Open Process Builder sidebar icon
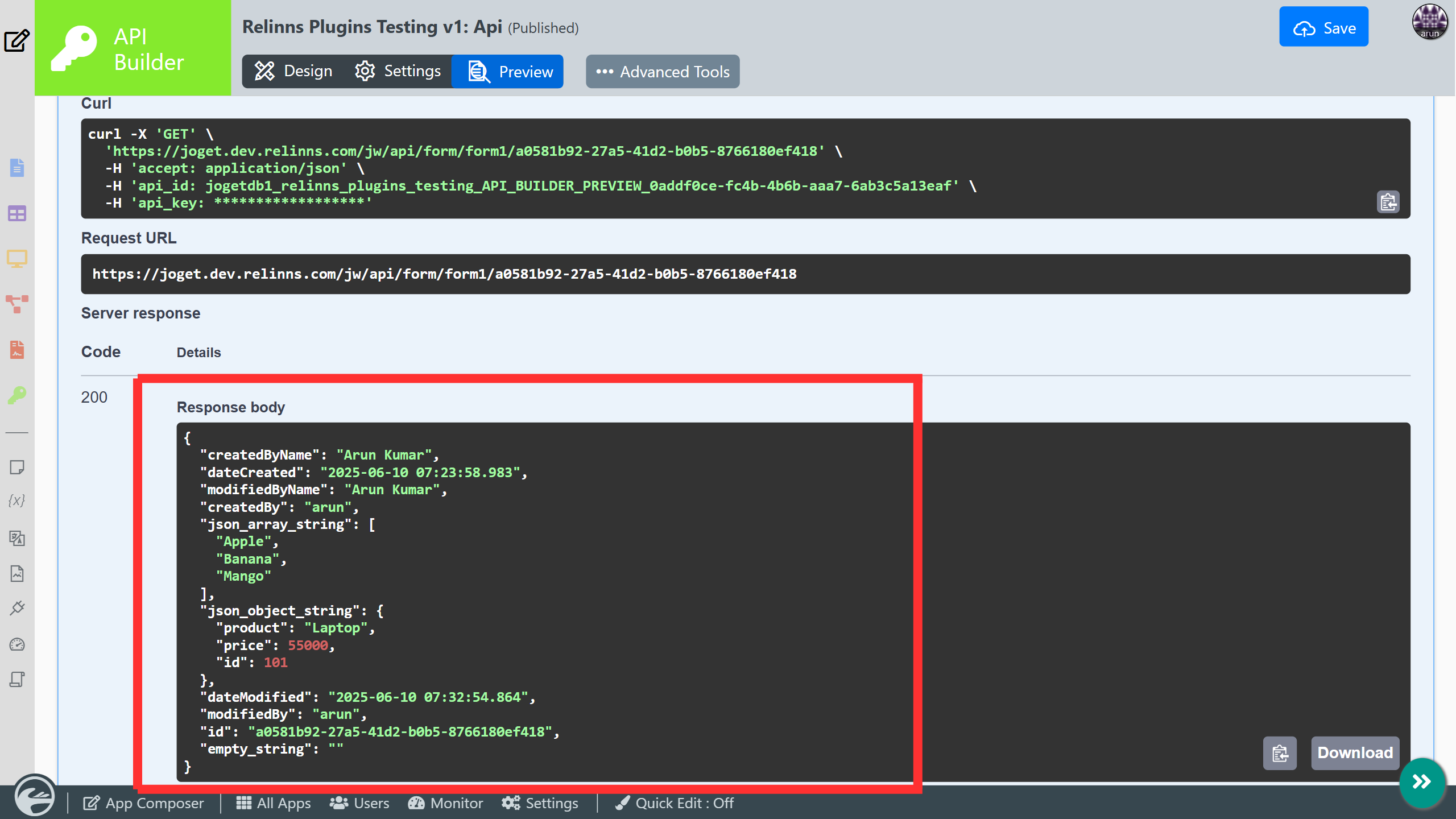Viewport: 1456px width, 819px height. click(17, 304)
